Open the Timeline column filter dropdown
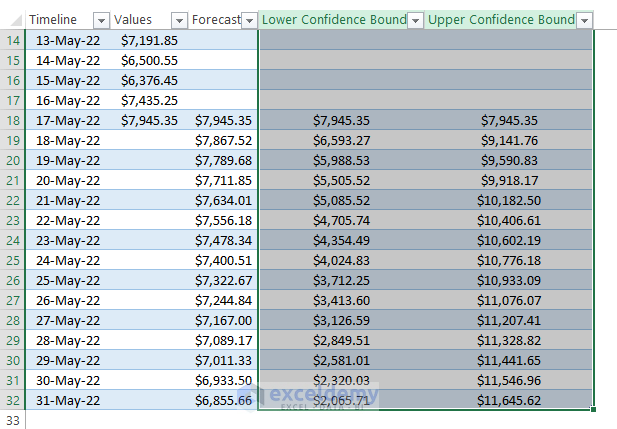Viewport: 617px width, 429px height. tap(100, 20)
